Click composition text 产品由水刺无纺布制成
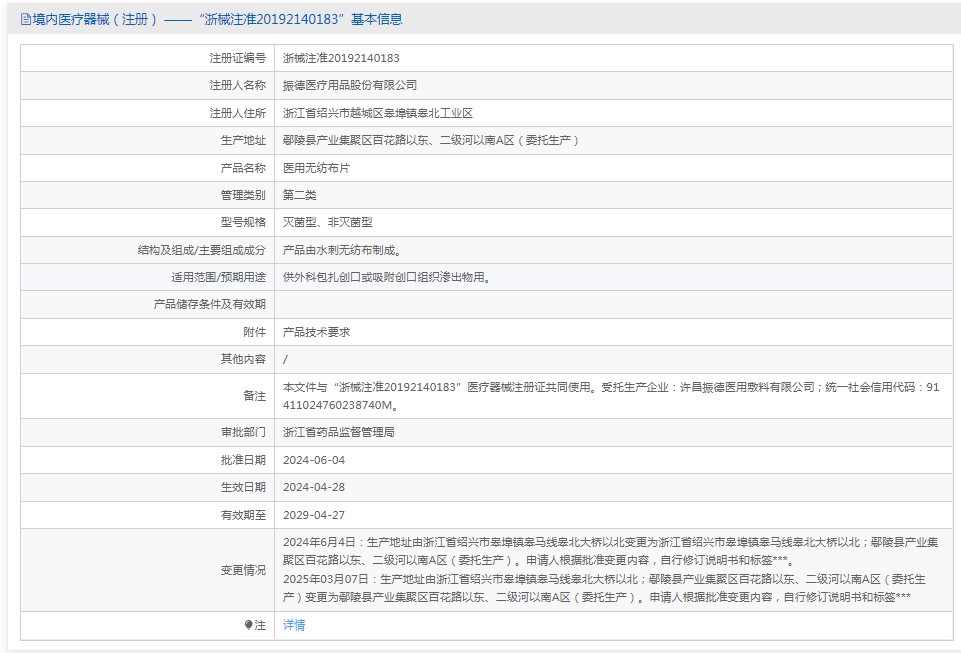This screenshot has width=961, height=653. (339, 250)
